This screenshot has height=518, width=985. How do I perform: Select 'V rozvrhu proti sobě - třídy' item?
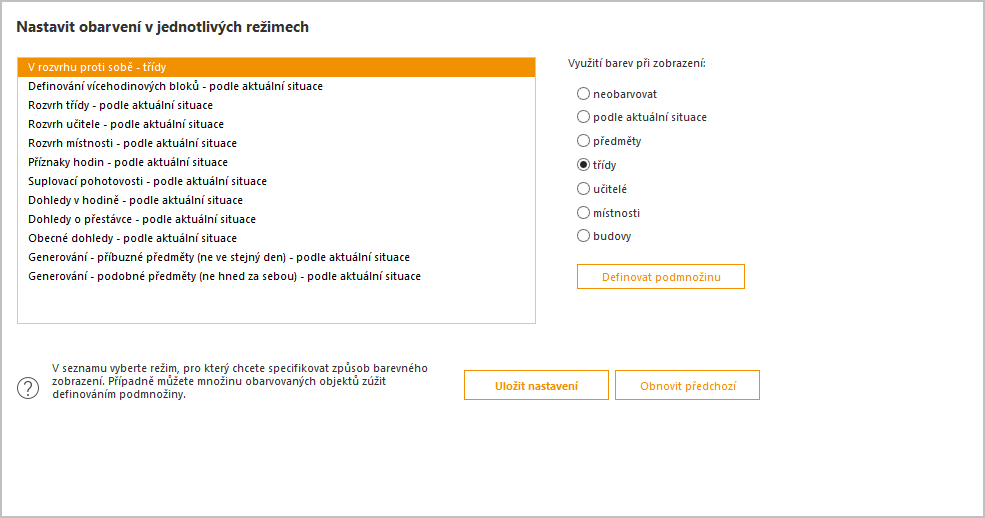(x=276, y=67)
